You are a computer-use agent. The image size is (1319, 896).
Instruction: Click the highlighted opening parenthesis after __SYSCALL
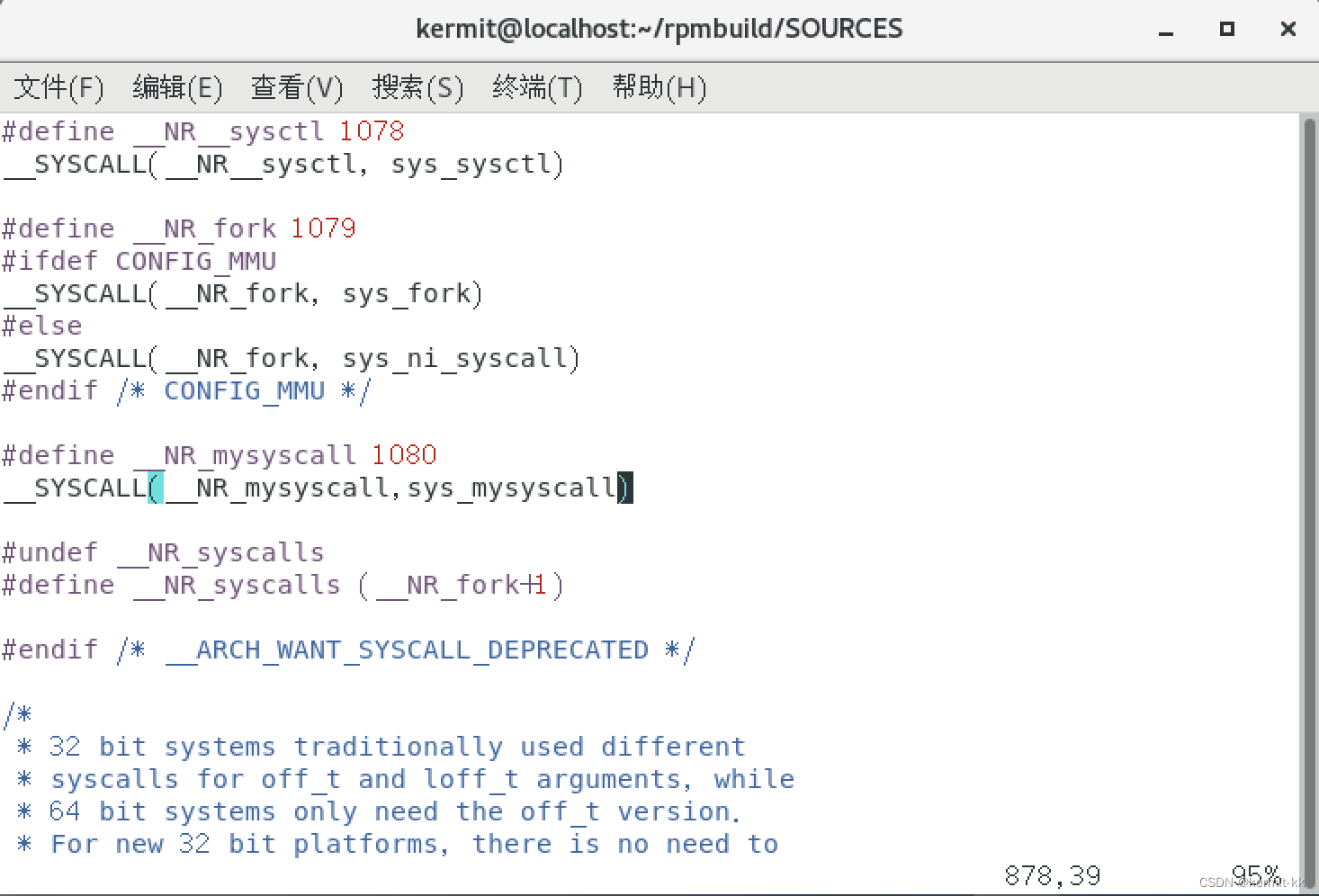point(156,488)
